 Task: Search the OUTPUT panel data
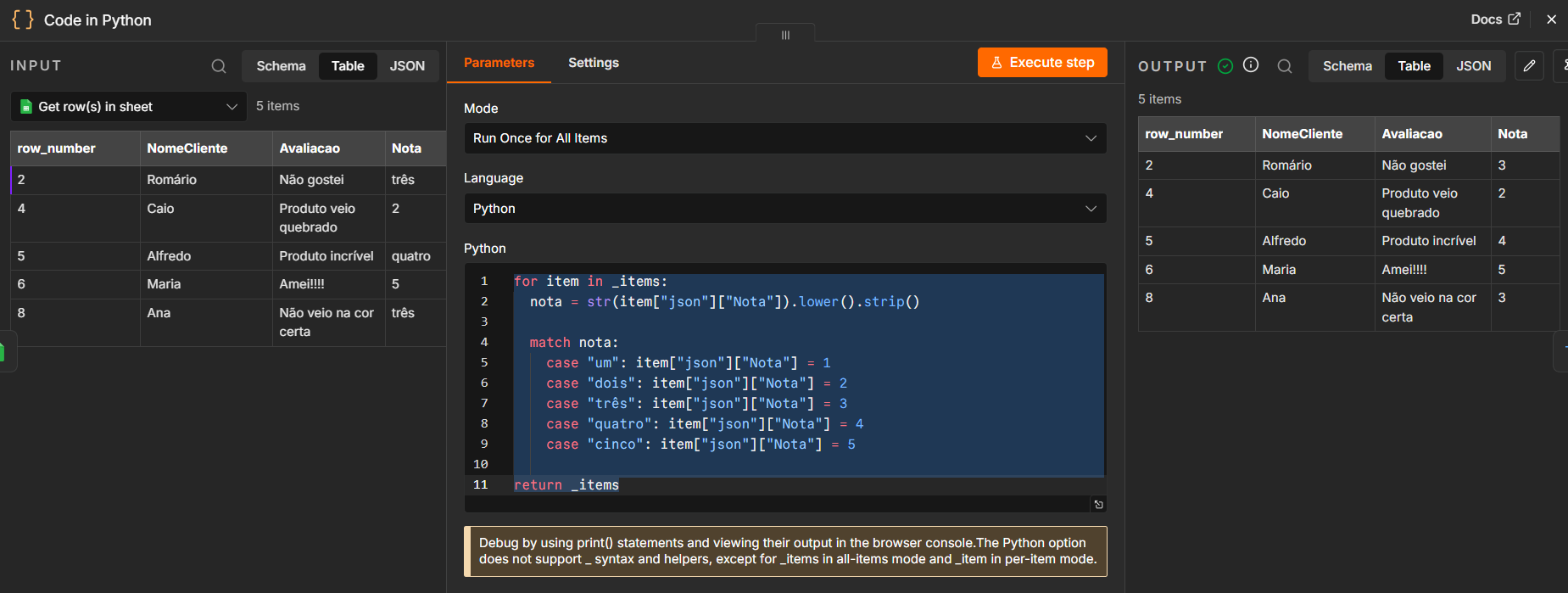coord(1285,66)
